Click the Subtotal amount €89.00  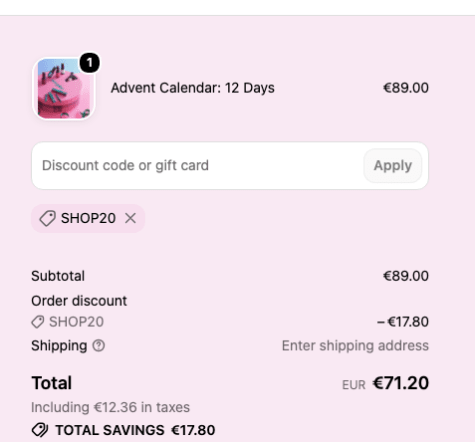coord(406,276)
